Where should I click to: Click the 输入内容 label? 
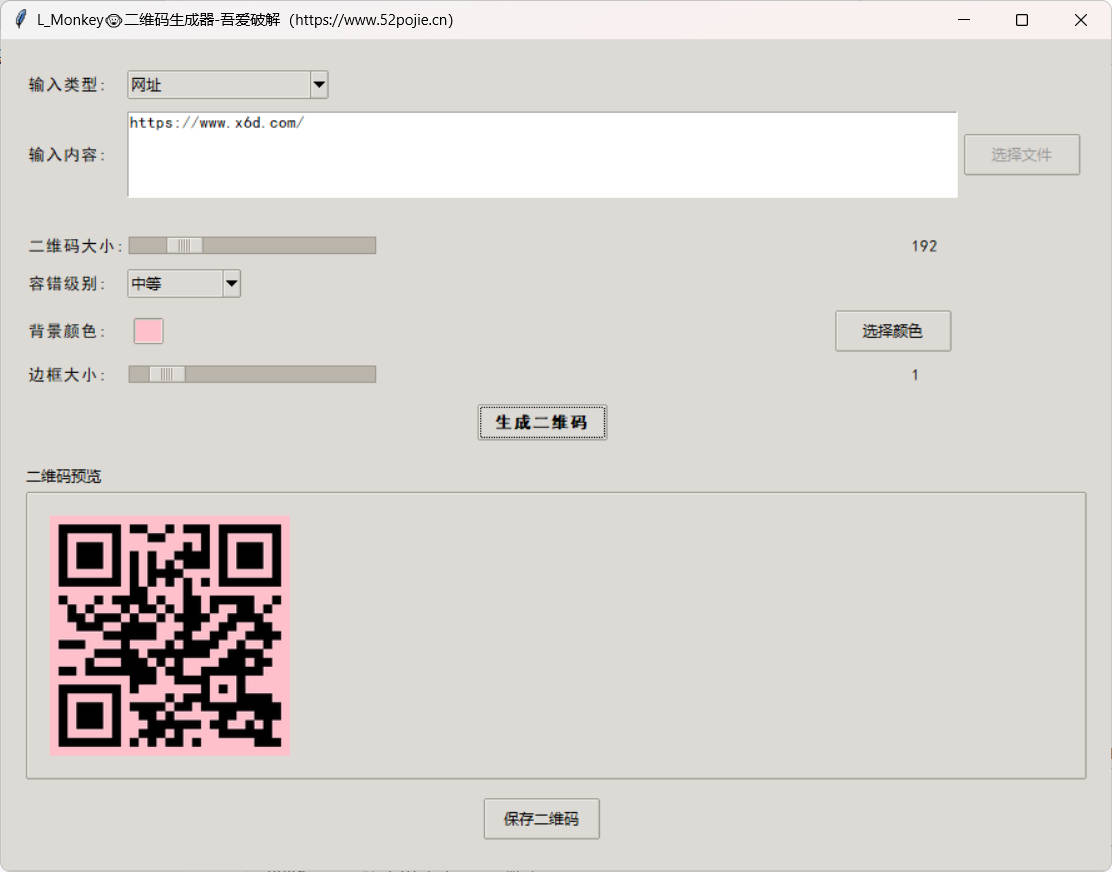(67, 155)
